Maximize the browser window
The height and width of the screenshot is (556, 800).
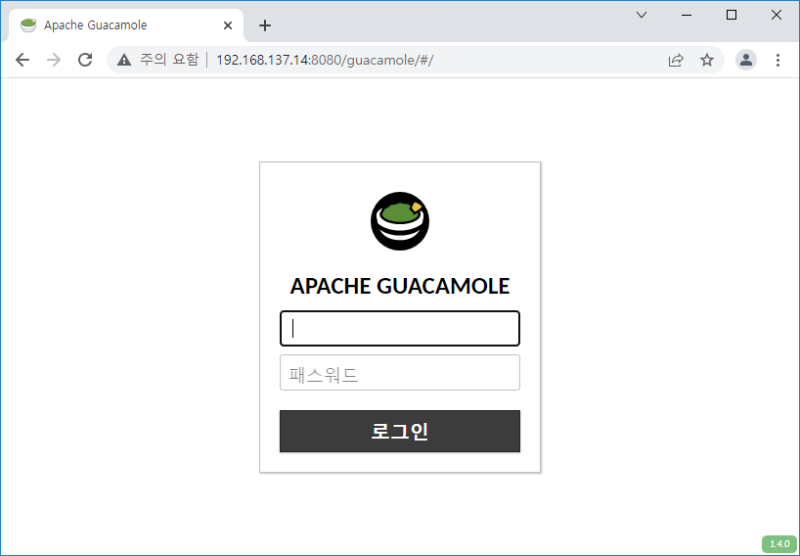coord(731,15)
